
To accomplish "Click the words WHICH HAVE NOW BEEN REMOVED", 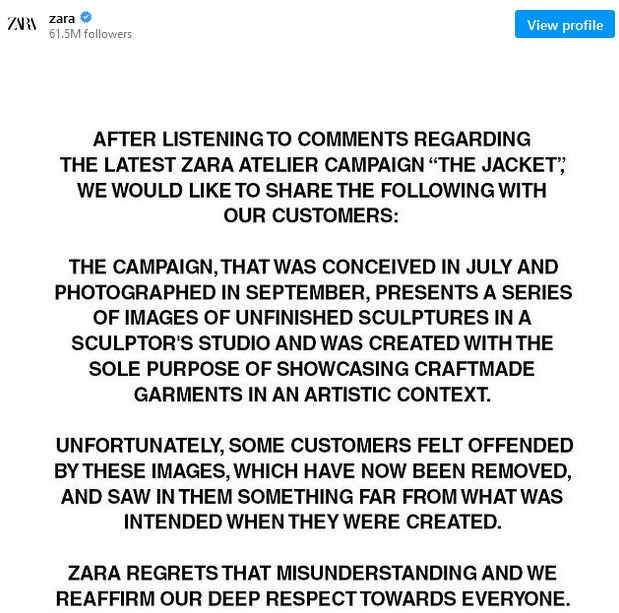I will tap(403, 471).
